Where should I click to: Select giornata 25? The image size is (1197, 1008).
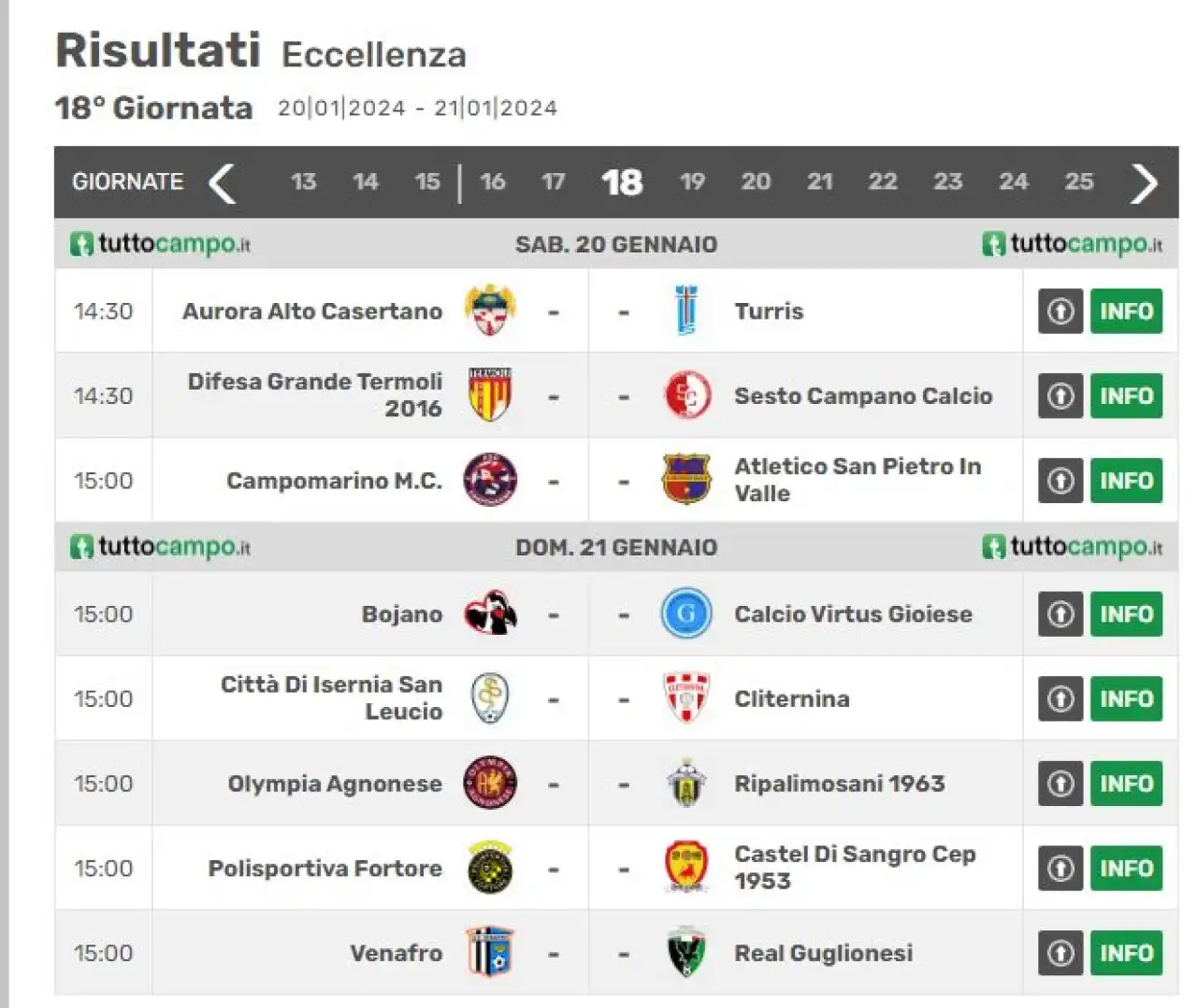click(1078, 181)
